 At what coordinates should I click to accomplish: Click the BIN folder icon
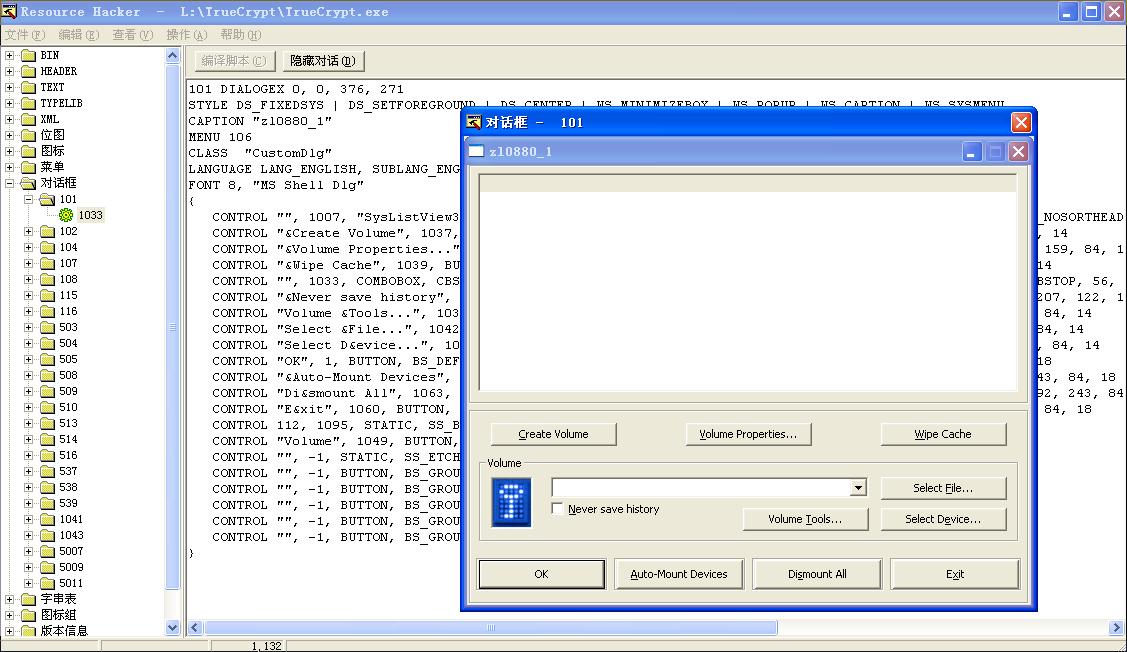(x=28, y=55)
